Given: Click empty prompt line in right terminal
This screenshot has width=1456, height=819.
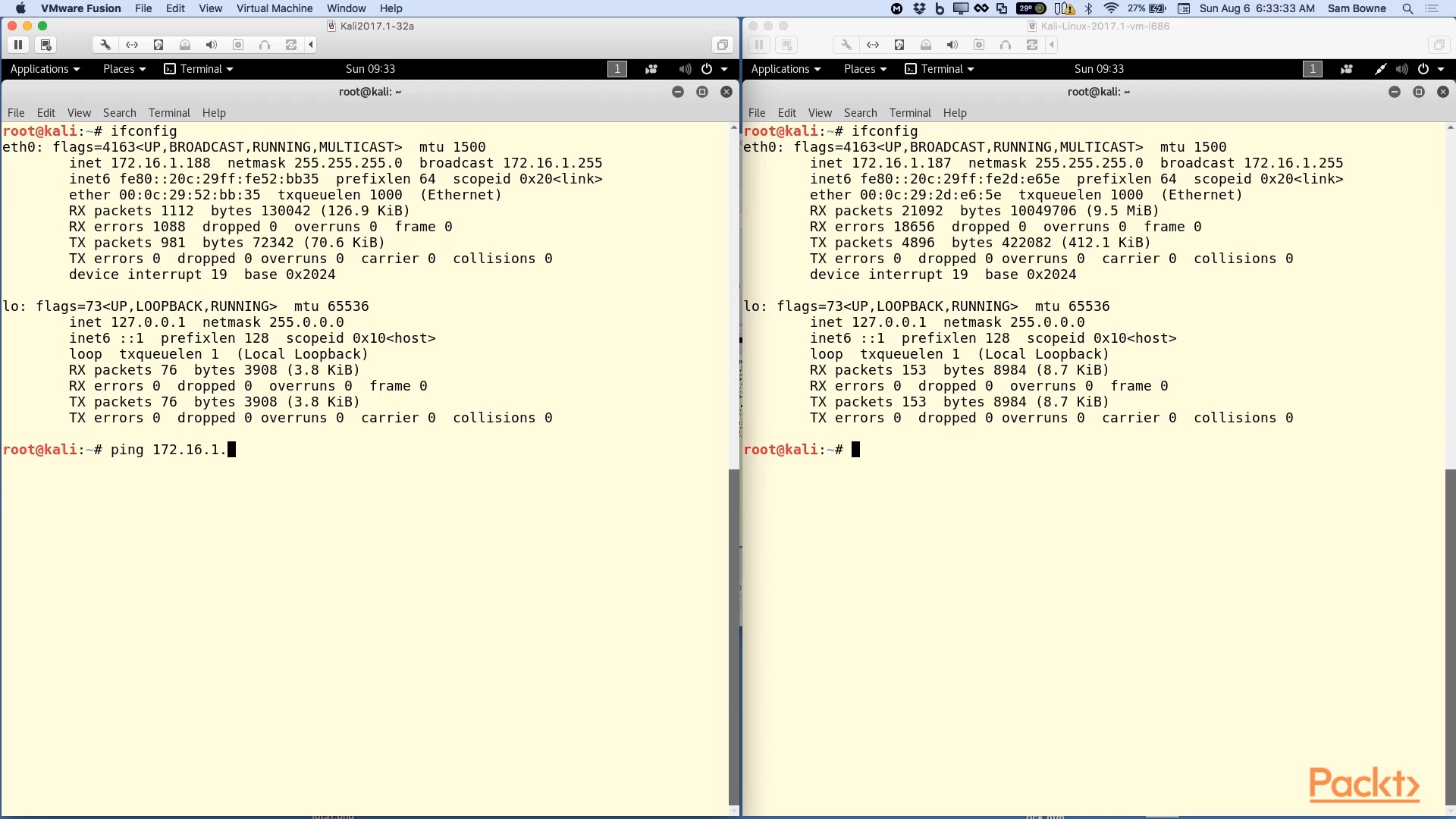Looking at the screenshot, I should tap(802, 450).
